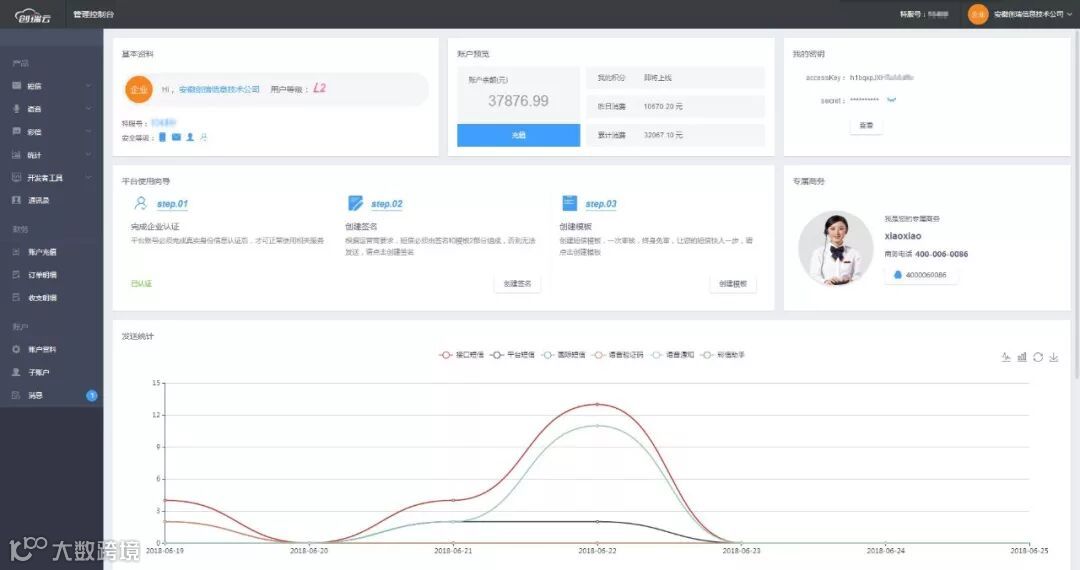
Task: Expand the 短信 menu in the sidebar
Action: click(x=52, y=86)
